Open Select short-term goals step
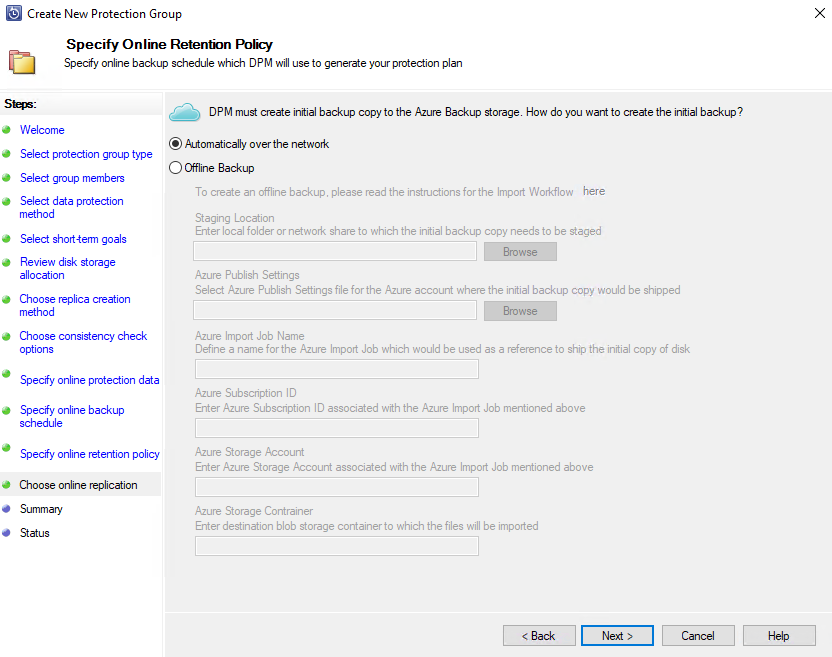The width and height of the screenshot is (832, 657). pyautogui.click(x=73, y=239)
